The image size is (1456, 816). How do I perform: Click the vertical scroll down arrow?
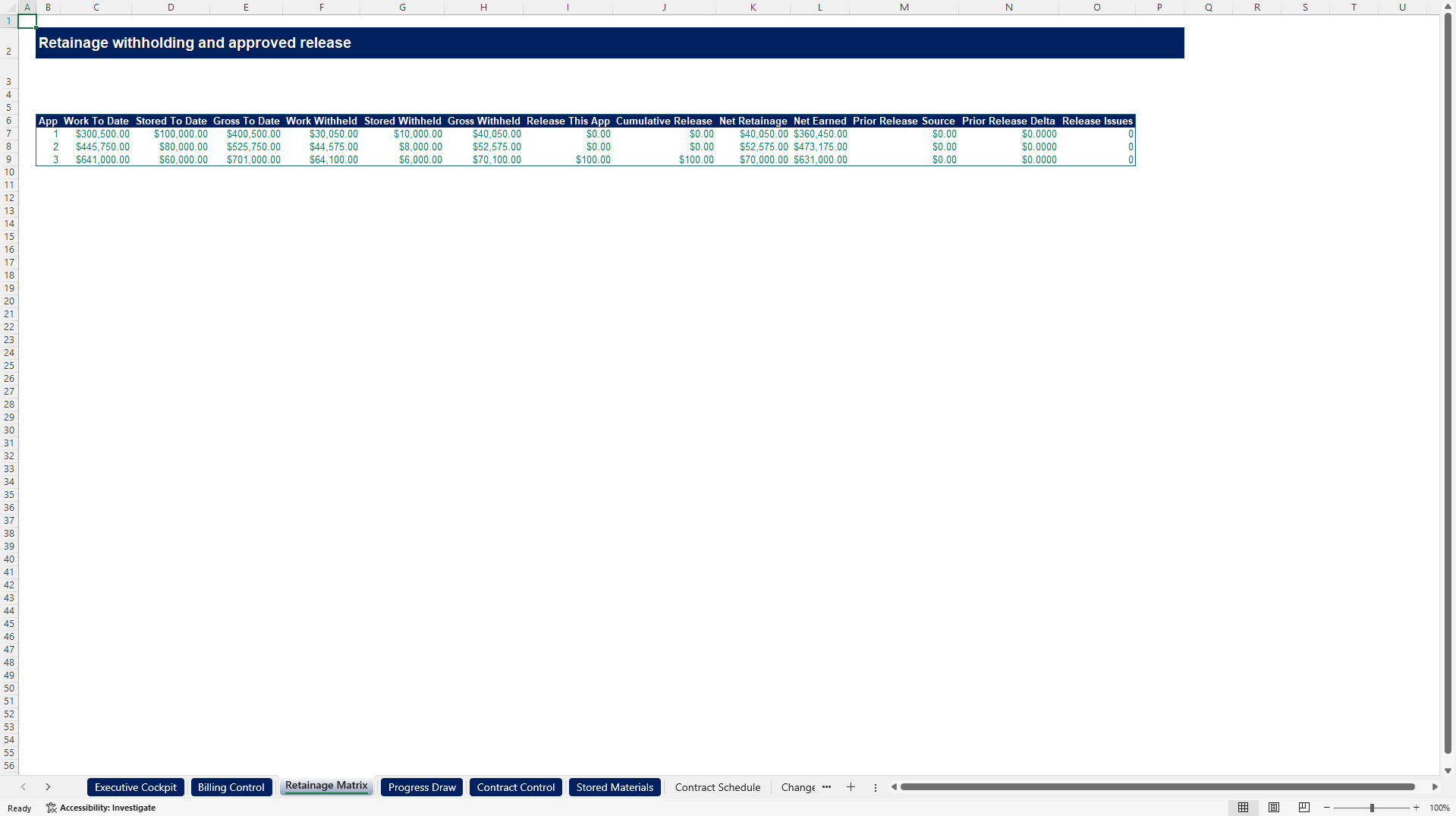(x=1448, y=770)
